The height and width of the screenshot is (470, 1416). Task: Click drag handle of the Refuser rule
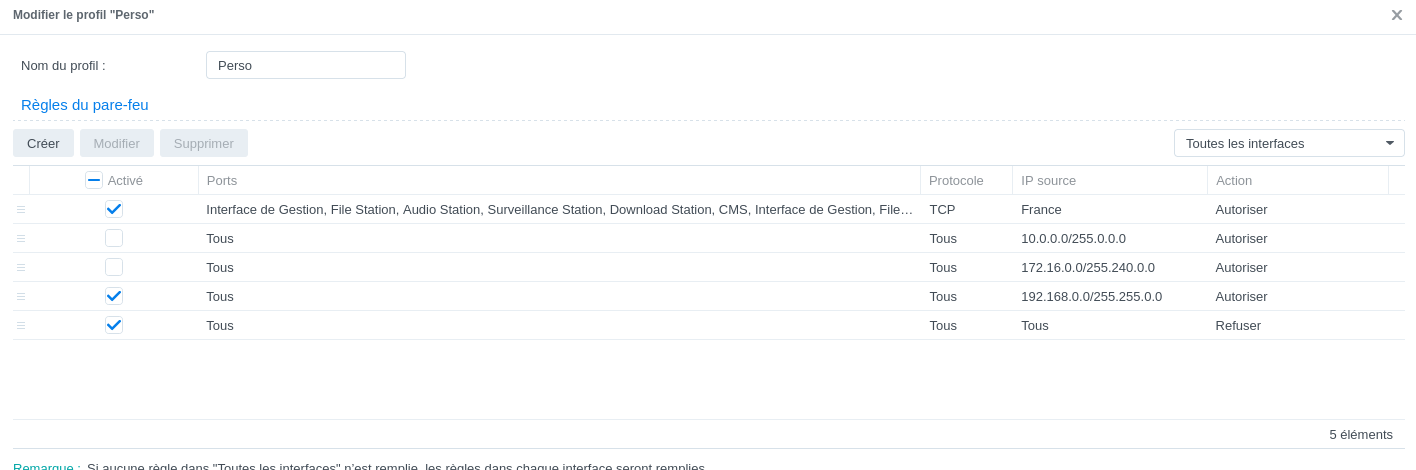pyautogui.click(x=21, y=326)
